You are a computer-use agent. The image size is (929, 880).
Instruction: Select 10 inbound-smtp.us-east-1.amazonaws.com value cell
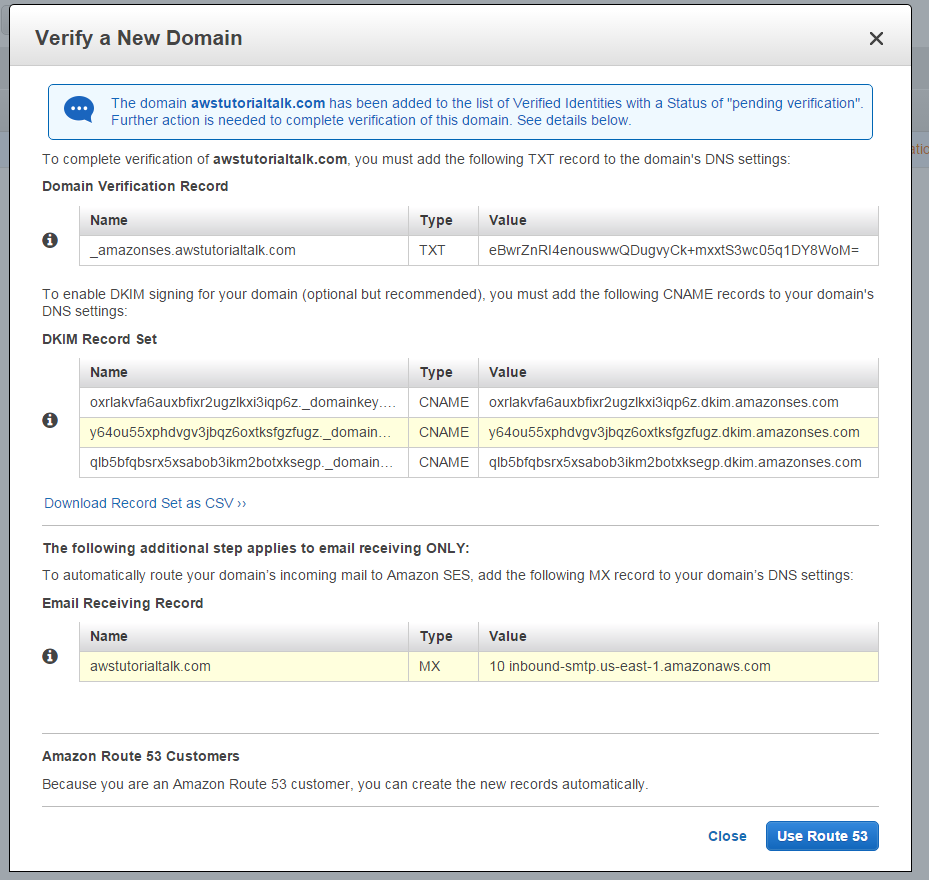[x=678, y=666]
